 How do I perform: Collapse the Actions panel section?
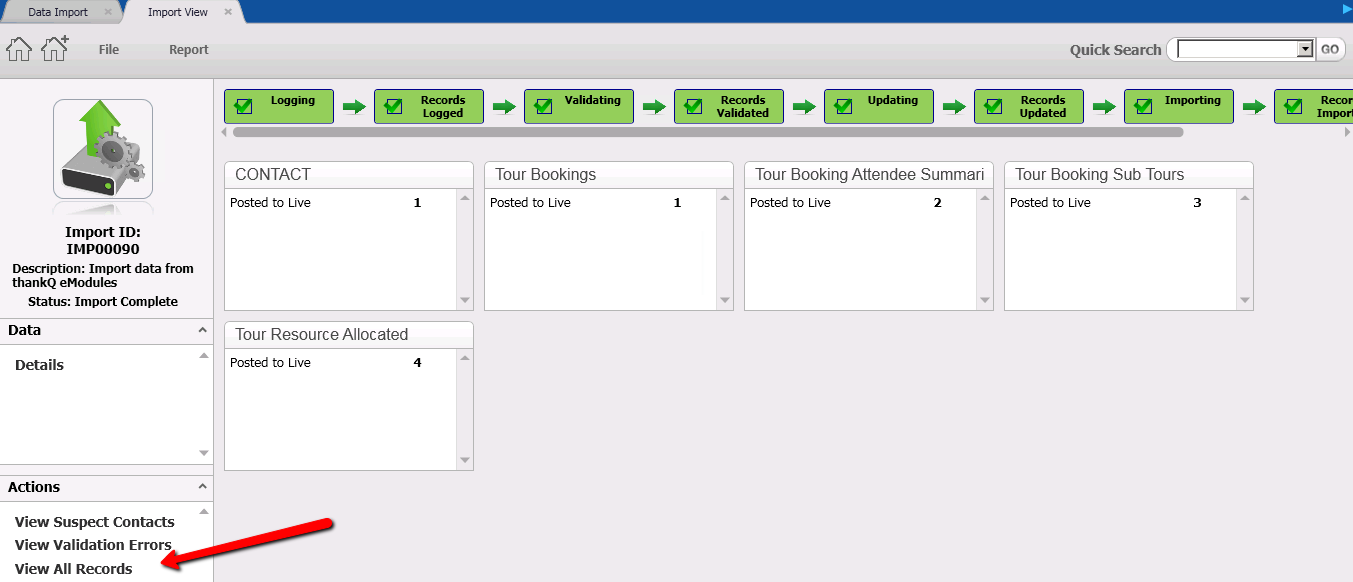202,487
